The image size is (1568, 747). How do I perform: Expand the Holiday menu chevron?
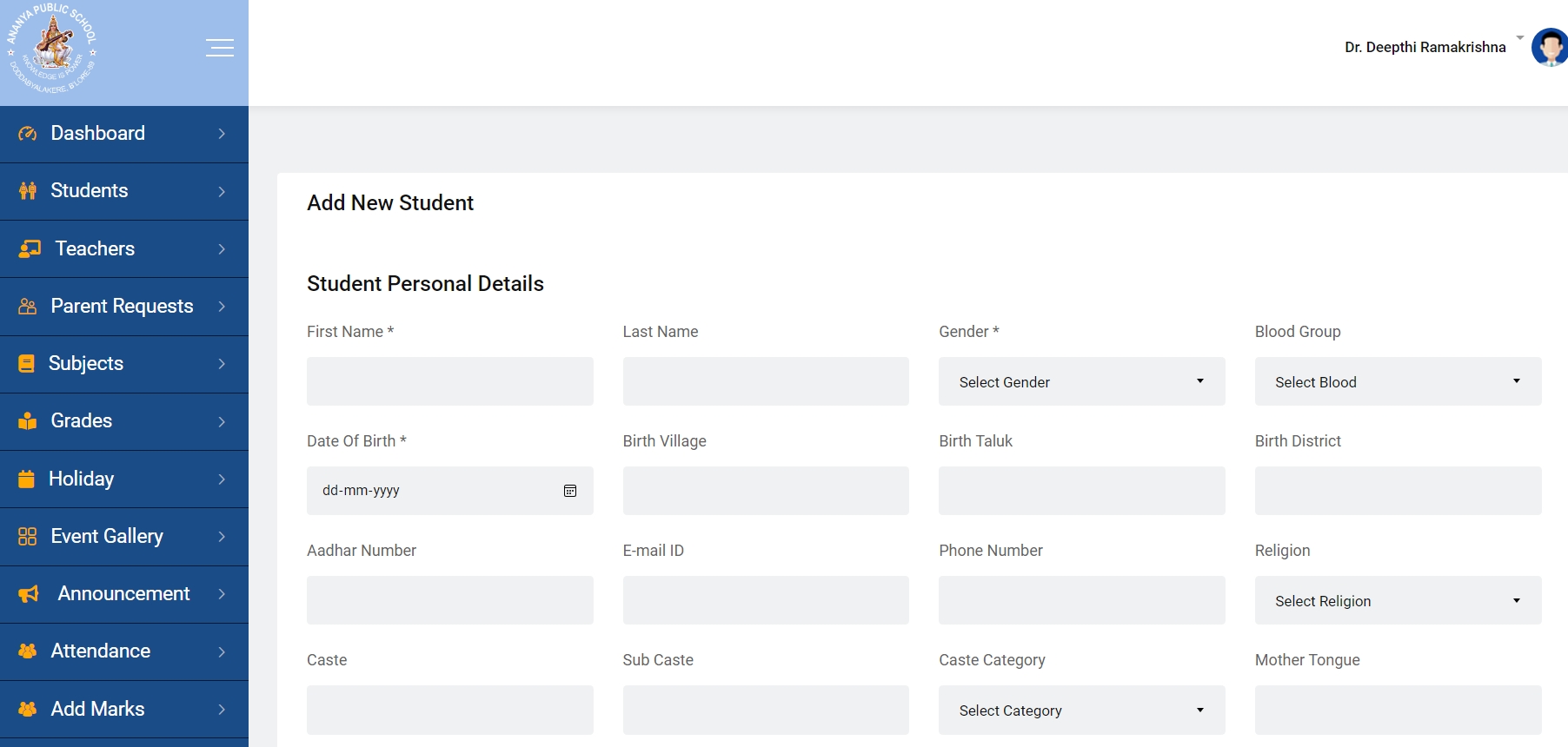coord(222,479)
